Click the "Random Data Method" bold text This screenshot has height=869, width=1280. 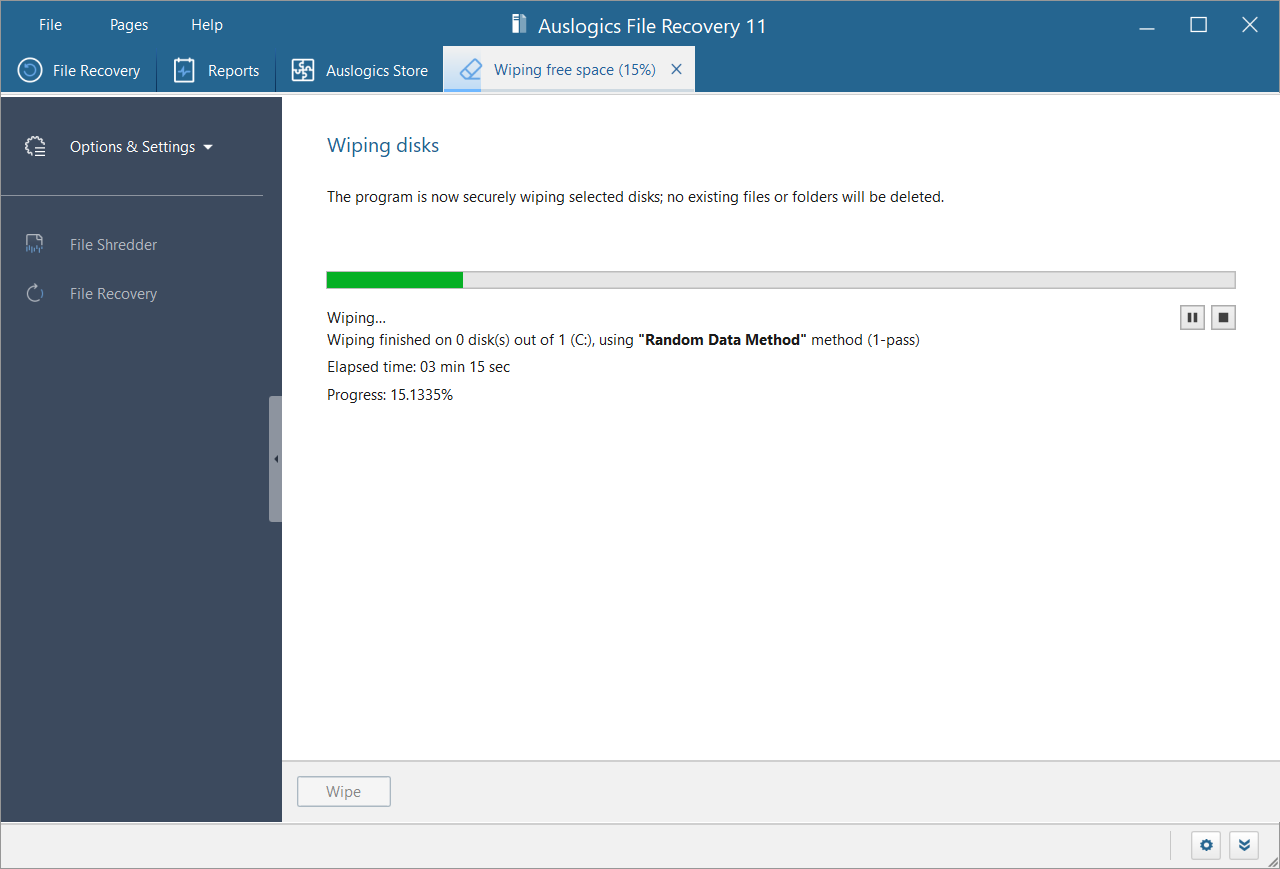click(722, 340)
